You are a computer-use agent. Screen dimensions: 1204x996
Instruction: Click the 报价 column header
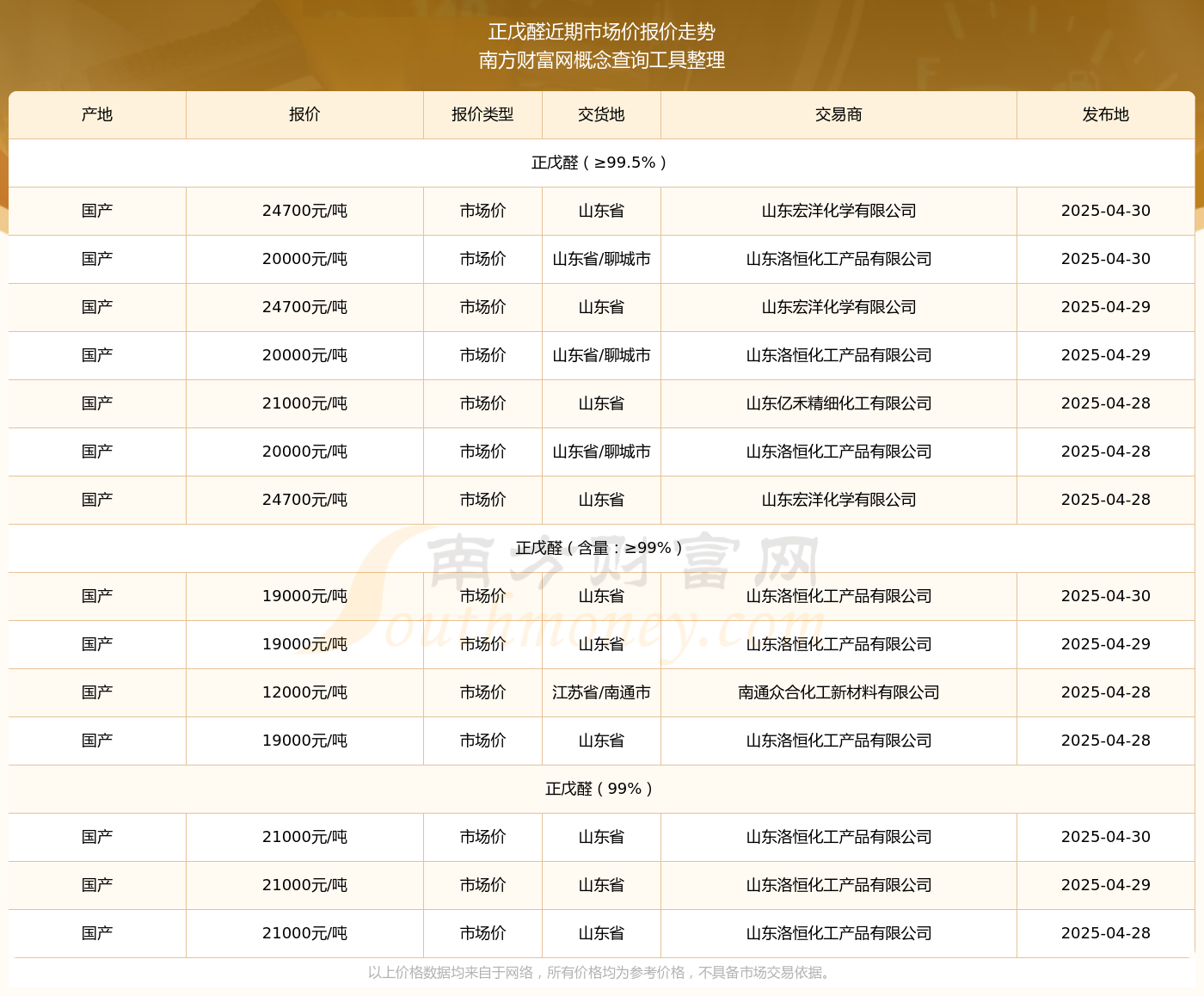[x=304, y=115]
